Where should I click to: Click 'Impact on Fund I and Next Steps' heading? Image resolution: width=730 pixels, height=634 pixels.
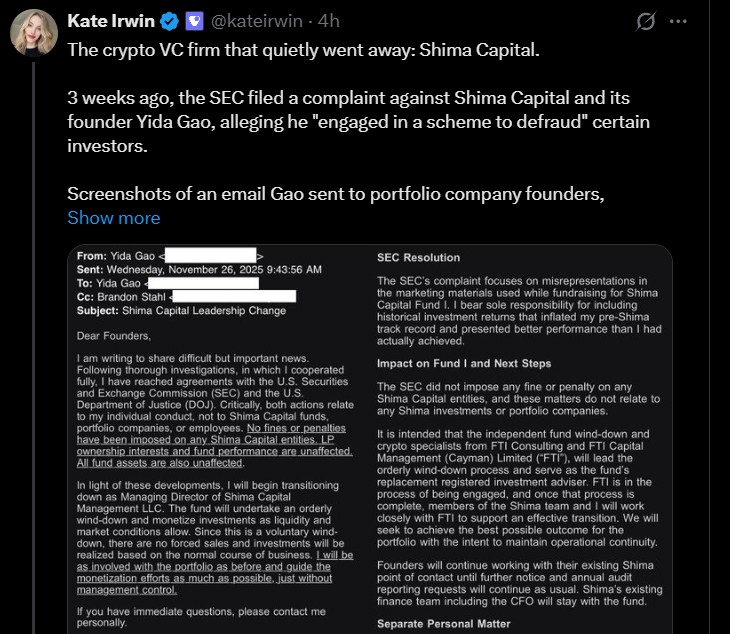pos(463,363)
